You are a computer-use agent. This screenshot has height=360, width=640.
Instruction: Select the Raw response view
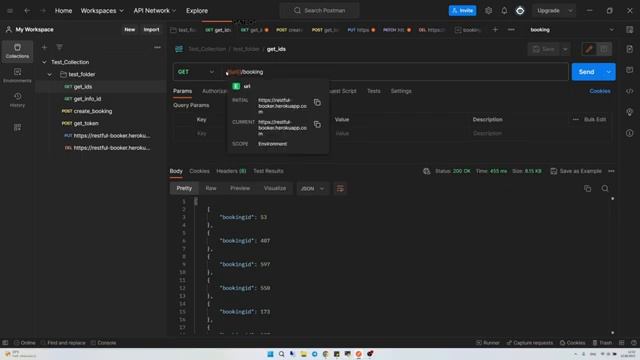[x=211, y=188]
